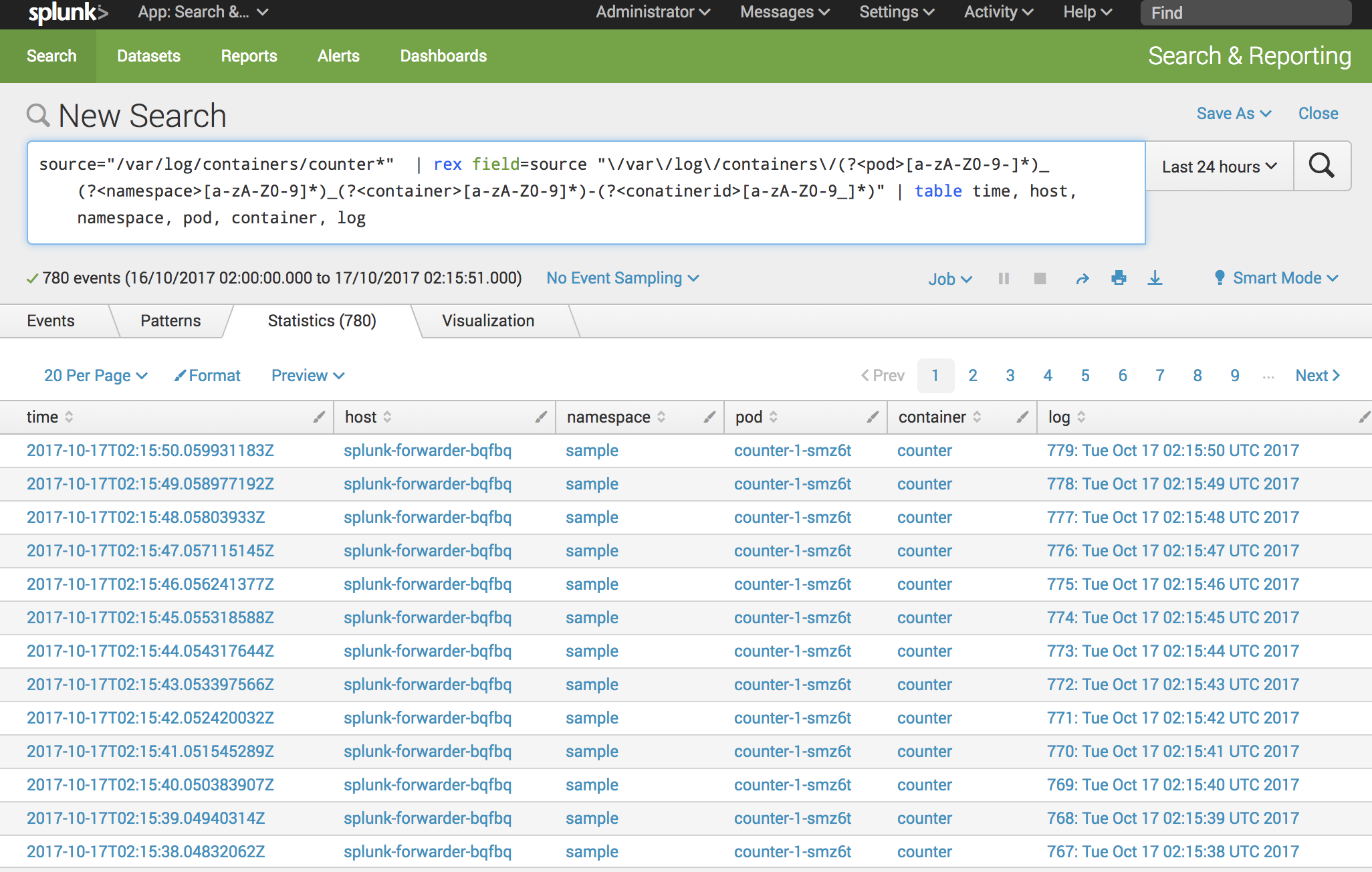Expand the 20 Per Page dropdown

[93, 374]
